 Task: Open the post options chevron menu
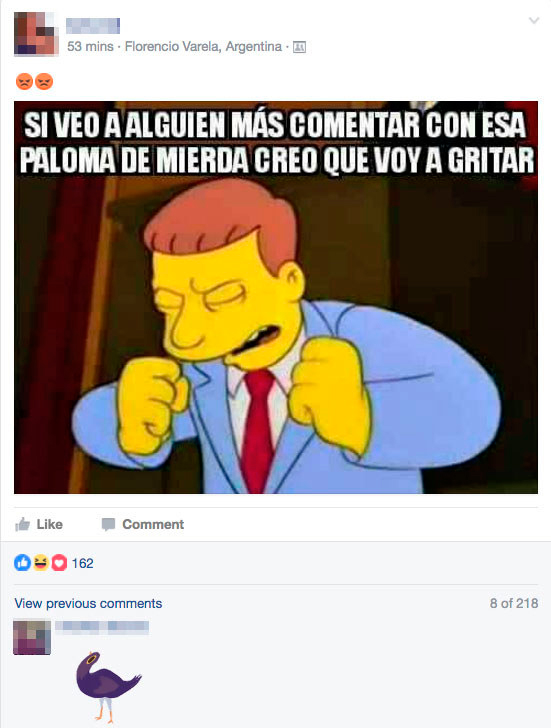(x=534, y=20)
